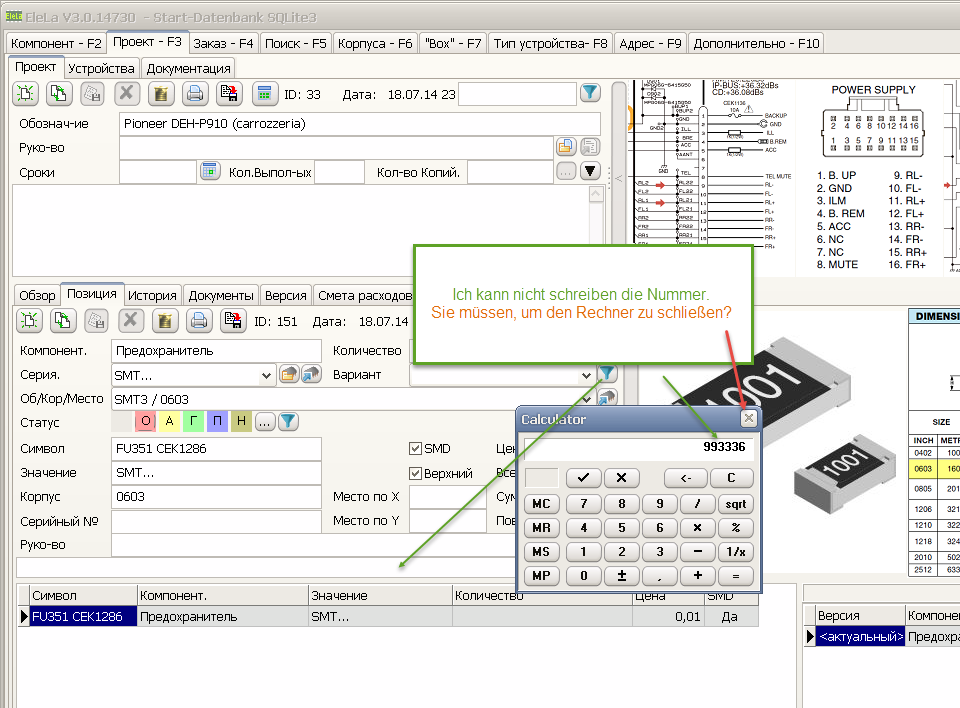The width and height of the screenshot is (960, 708).
Task: Click the power supply schematic thumbnail
Action: click(x=874, y=177)
